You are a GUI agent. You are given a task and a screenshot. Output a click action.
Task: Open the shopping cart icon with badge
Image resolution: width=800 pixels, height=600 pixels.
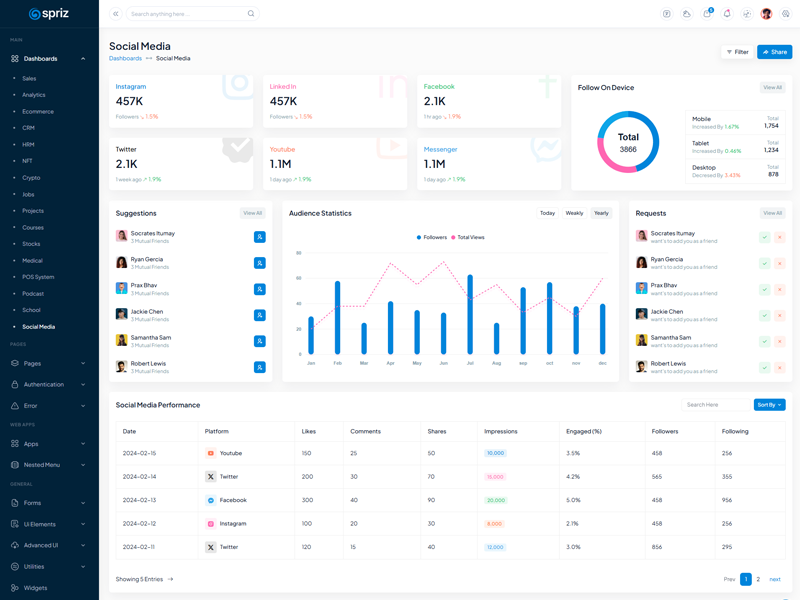point(707,14)
